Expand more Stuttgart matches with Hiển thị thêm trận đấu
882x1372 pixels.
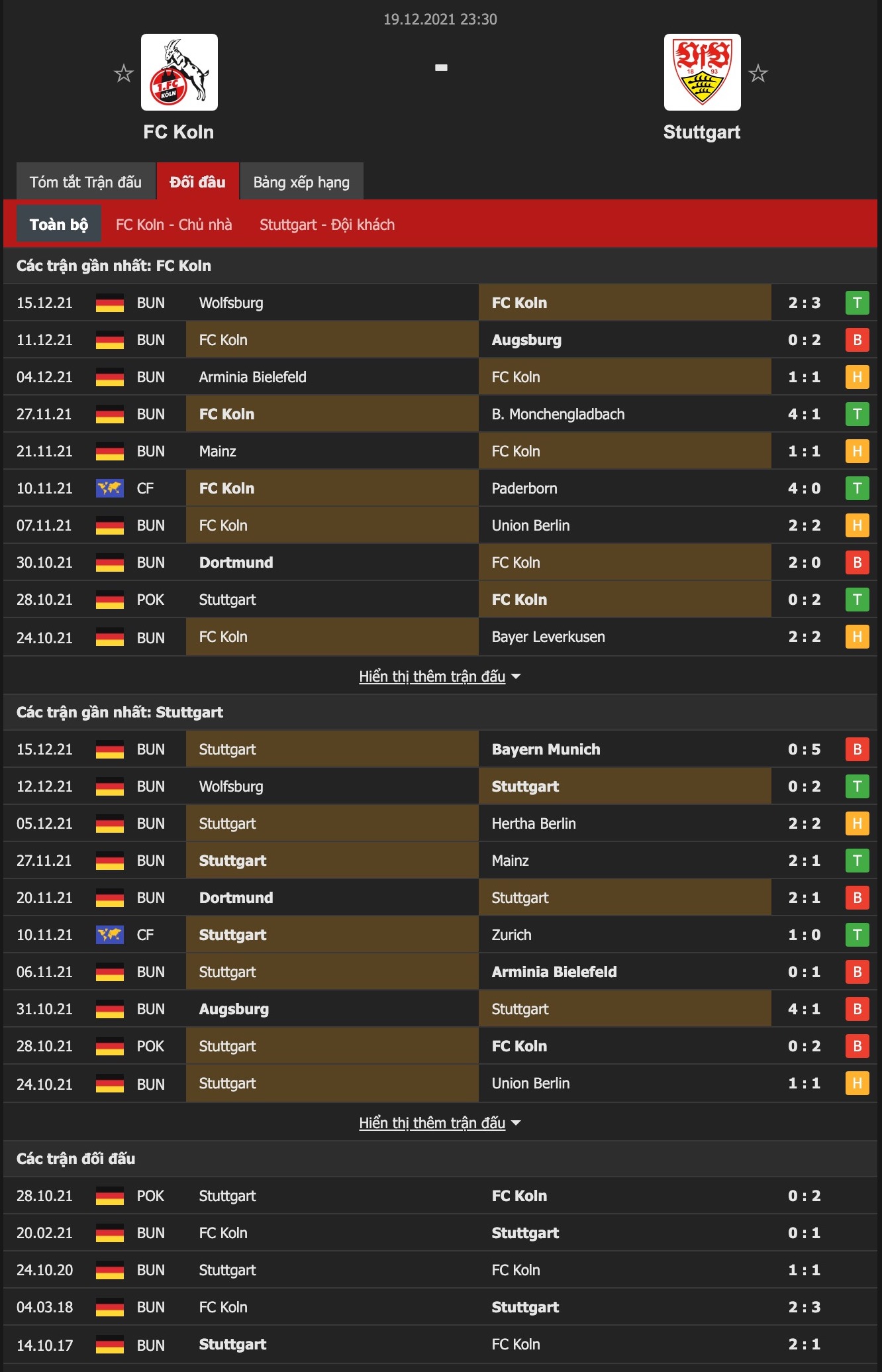coord(440,1123)
